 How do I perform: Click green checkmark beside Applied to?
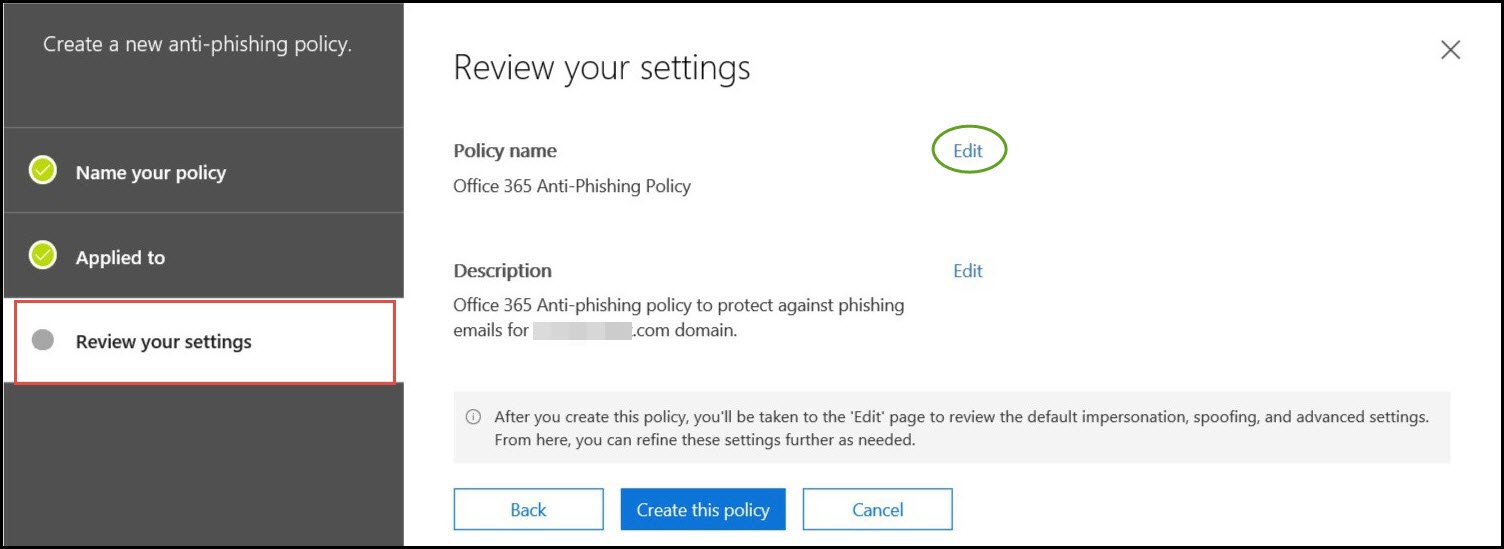[43, 257]
